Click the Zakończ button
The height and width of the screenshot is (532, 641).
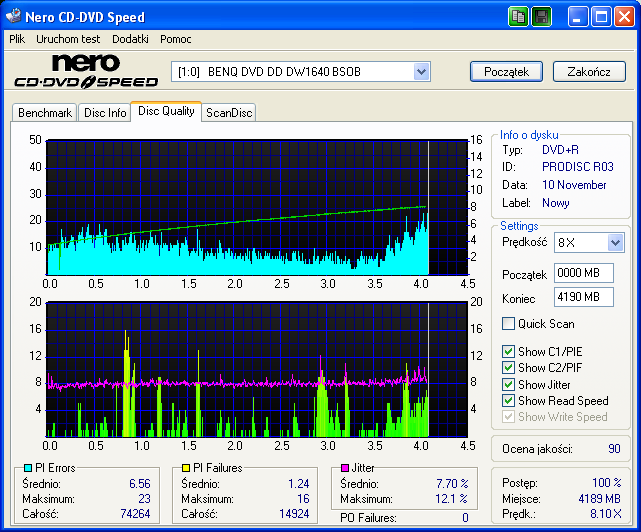pos(589,72)
